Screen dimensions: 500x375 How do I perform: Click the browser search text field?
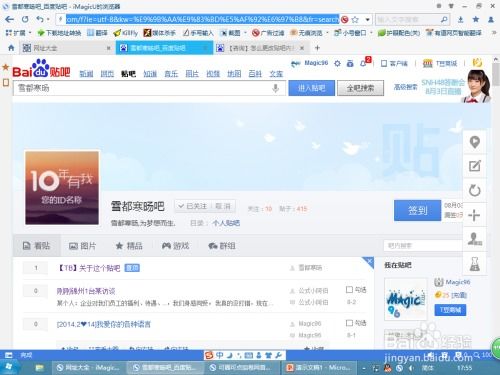tap(407, 20)
